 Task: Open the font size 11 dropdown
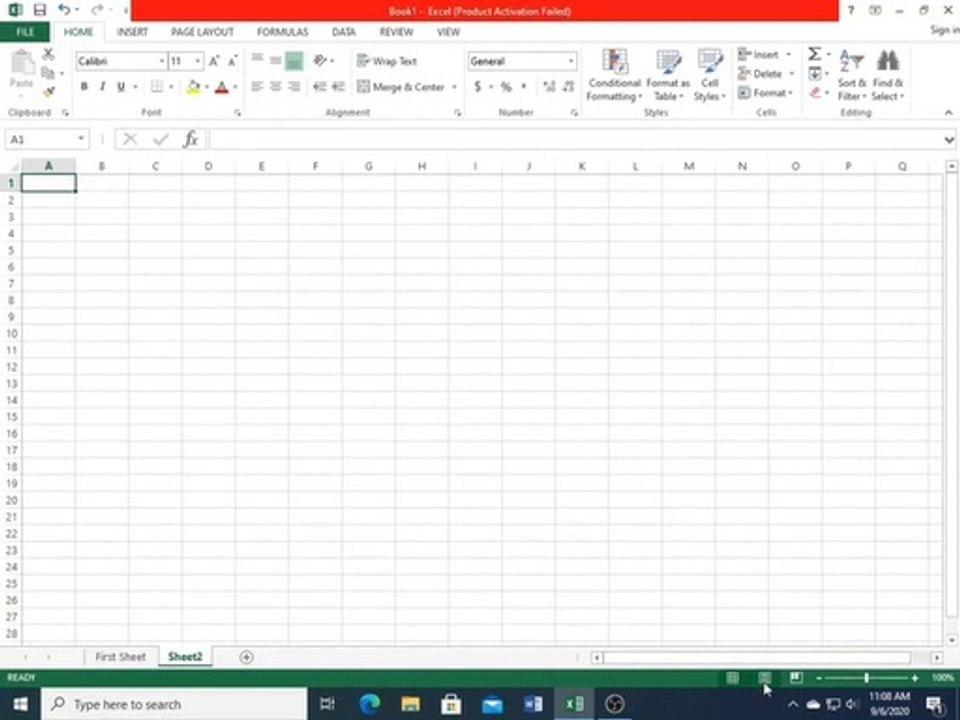[198, 61]
